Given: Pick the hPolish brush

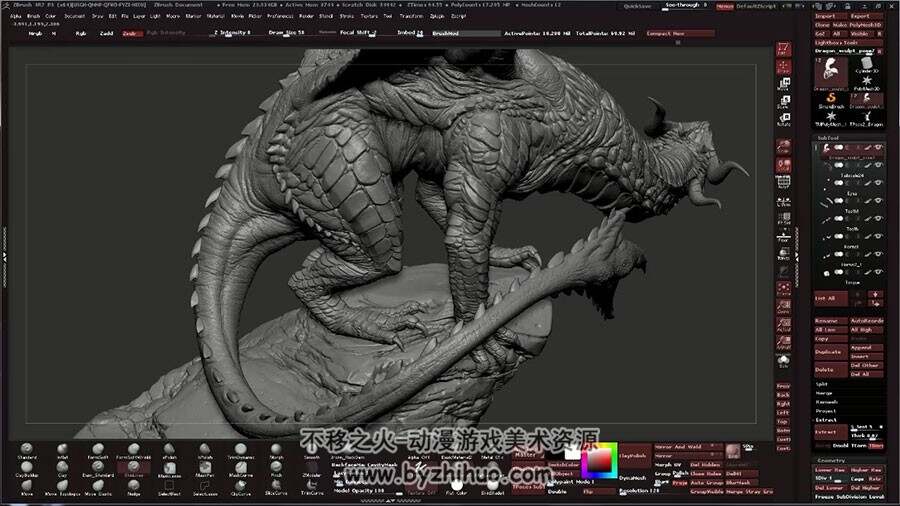Looking at the screenshot, I should 205,451.
